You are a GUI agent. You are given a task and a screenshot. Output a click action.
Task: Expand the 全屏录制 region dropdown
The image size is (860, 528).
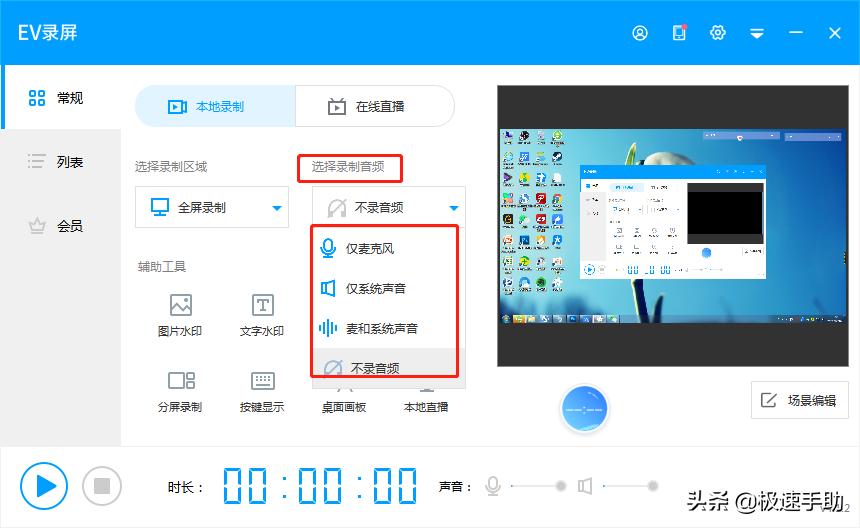[212, 207]
